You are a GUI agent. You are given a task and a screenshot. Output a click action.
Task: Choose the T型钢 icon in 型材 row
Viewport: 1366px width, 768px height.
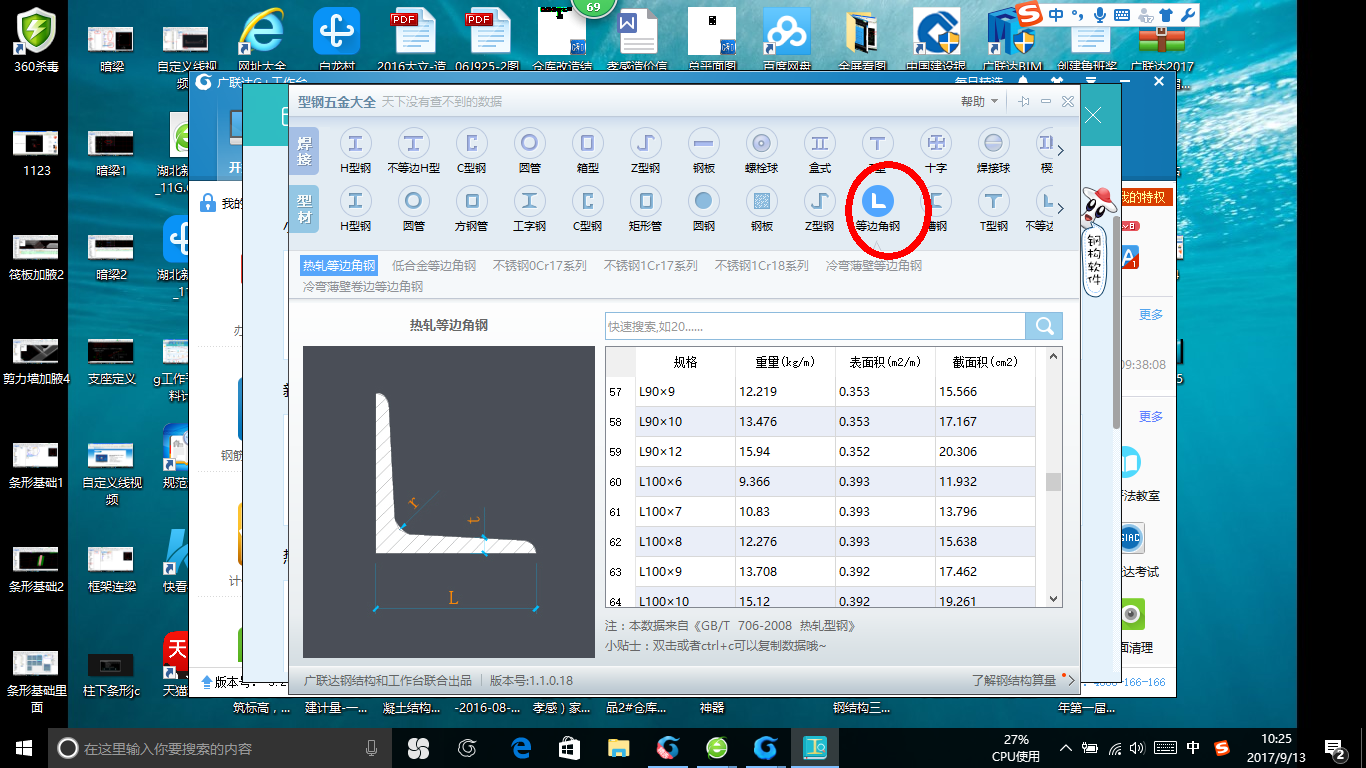[993, 201]
